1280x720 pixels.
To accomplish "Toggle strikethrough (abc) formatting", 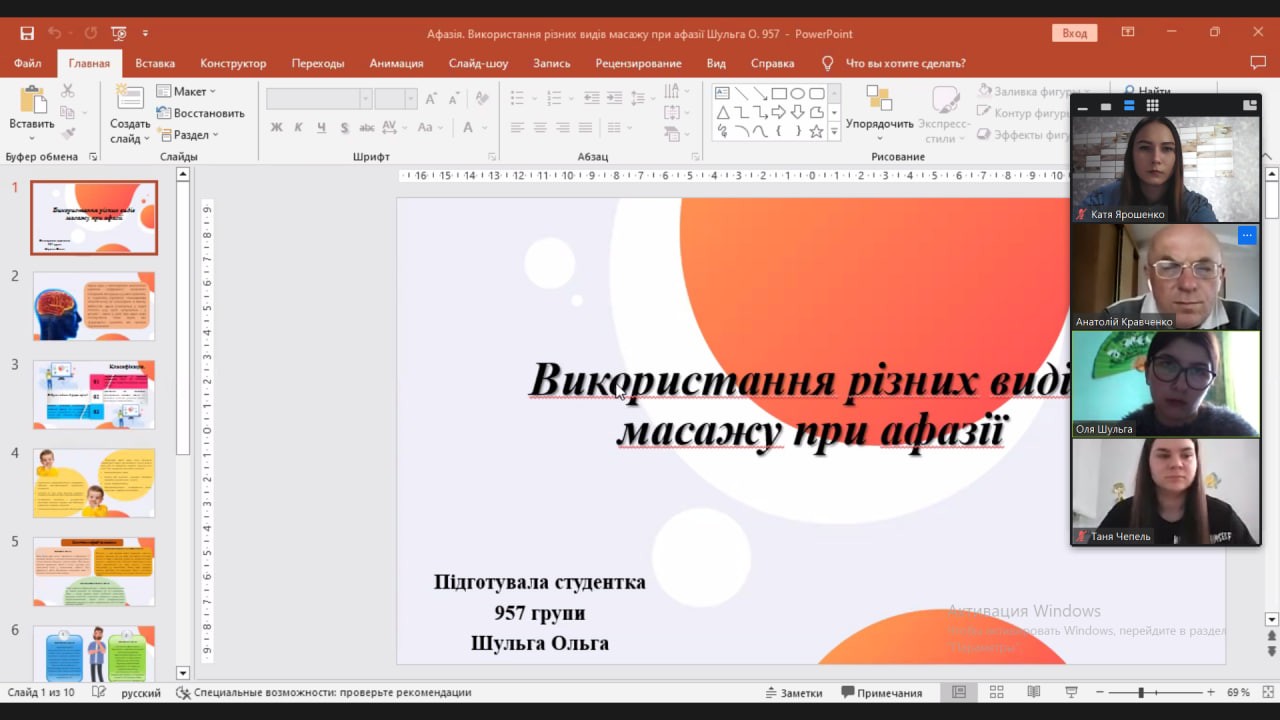I will pos(367,127).
